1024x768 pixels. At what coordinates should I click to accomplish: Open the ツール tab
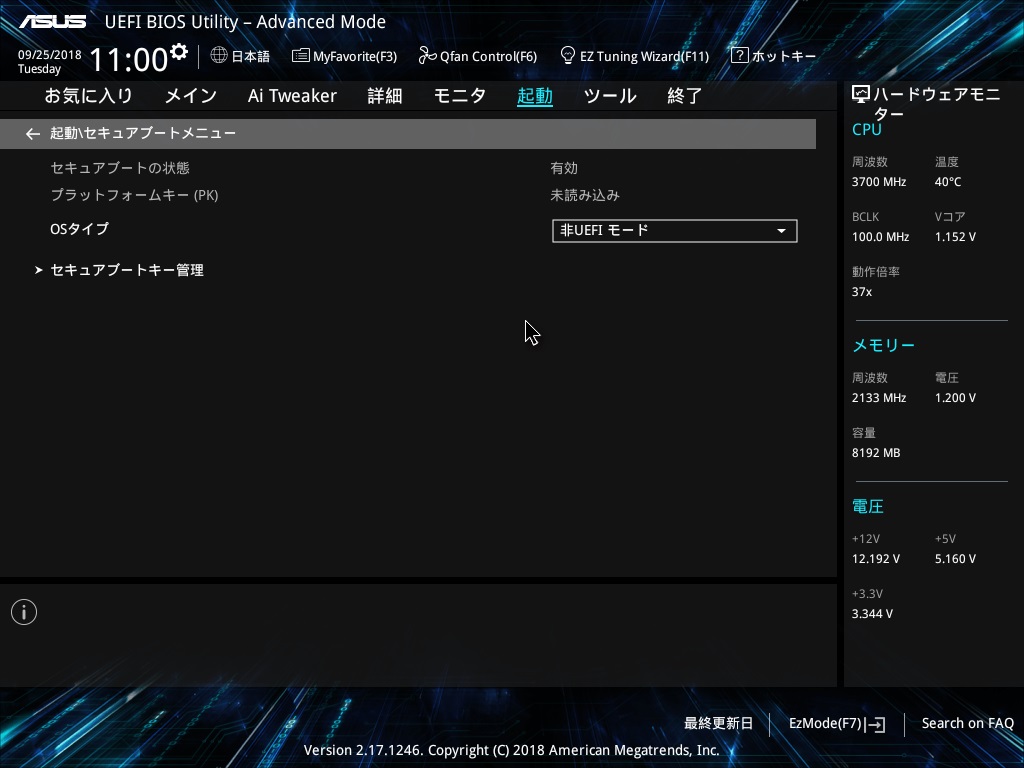coord(610,96)
